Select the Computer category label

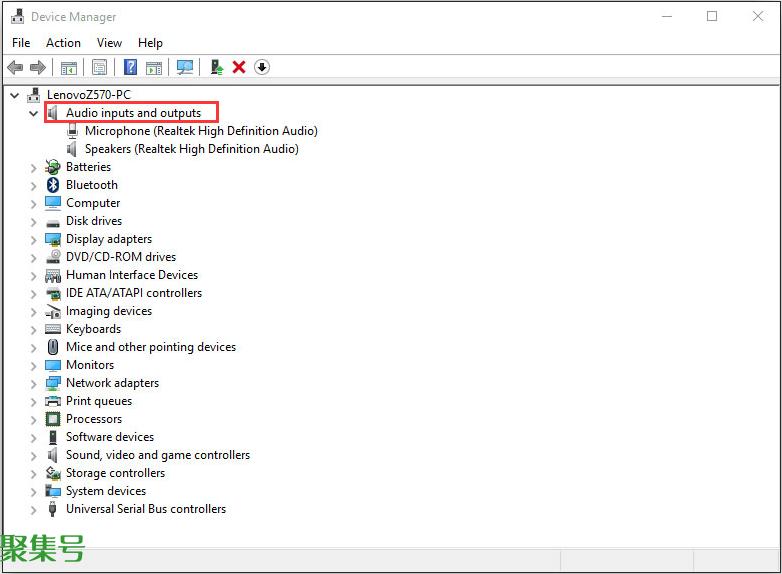(93, 203)
